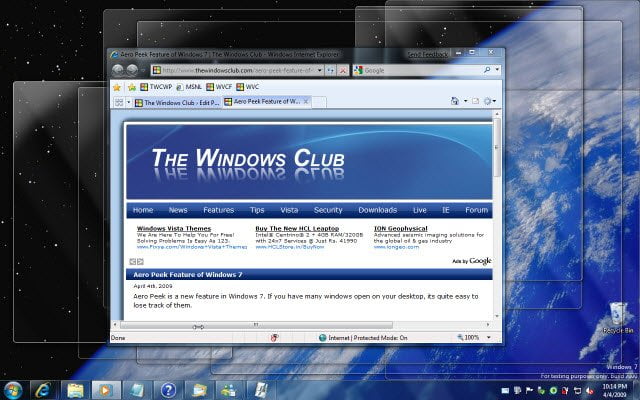Refresh the page with the refresh icon
Image resolution: width=640 pixels, height=400 pixels.
330,70
